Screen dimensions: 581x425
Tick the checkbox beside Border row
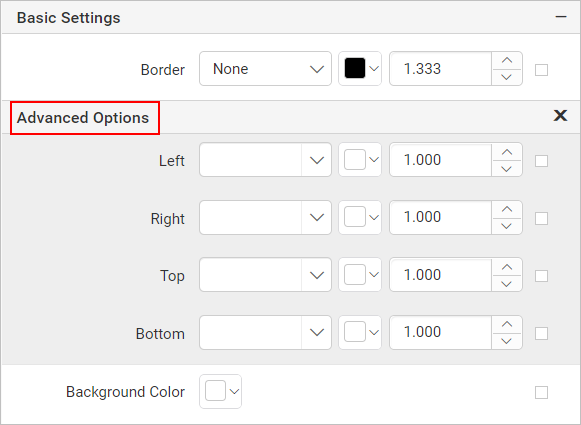click(541, 70)
